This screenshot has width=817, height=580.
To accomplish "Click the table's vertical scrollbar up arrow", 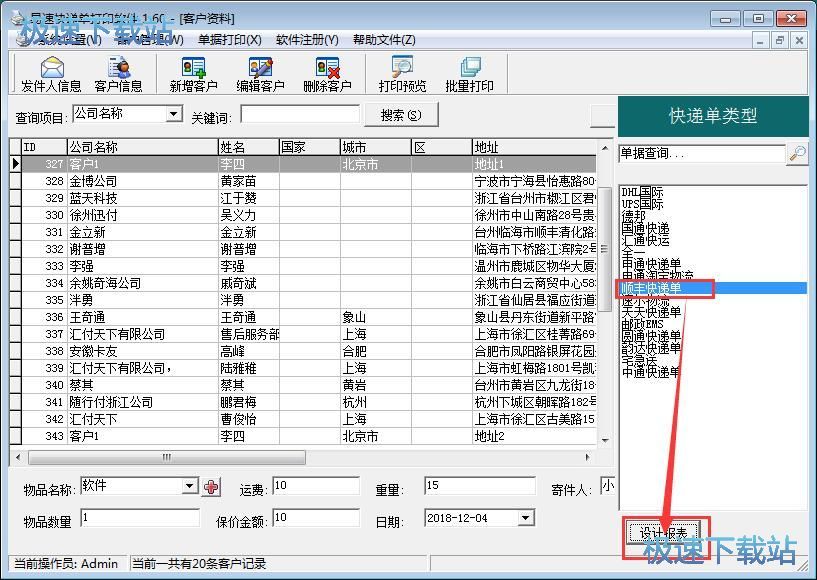I will (x=605, y=148).
